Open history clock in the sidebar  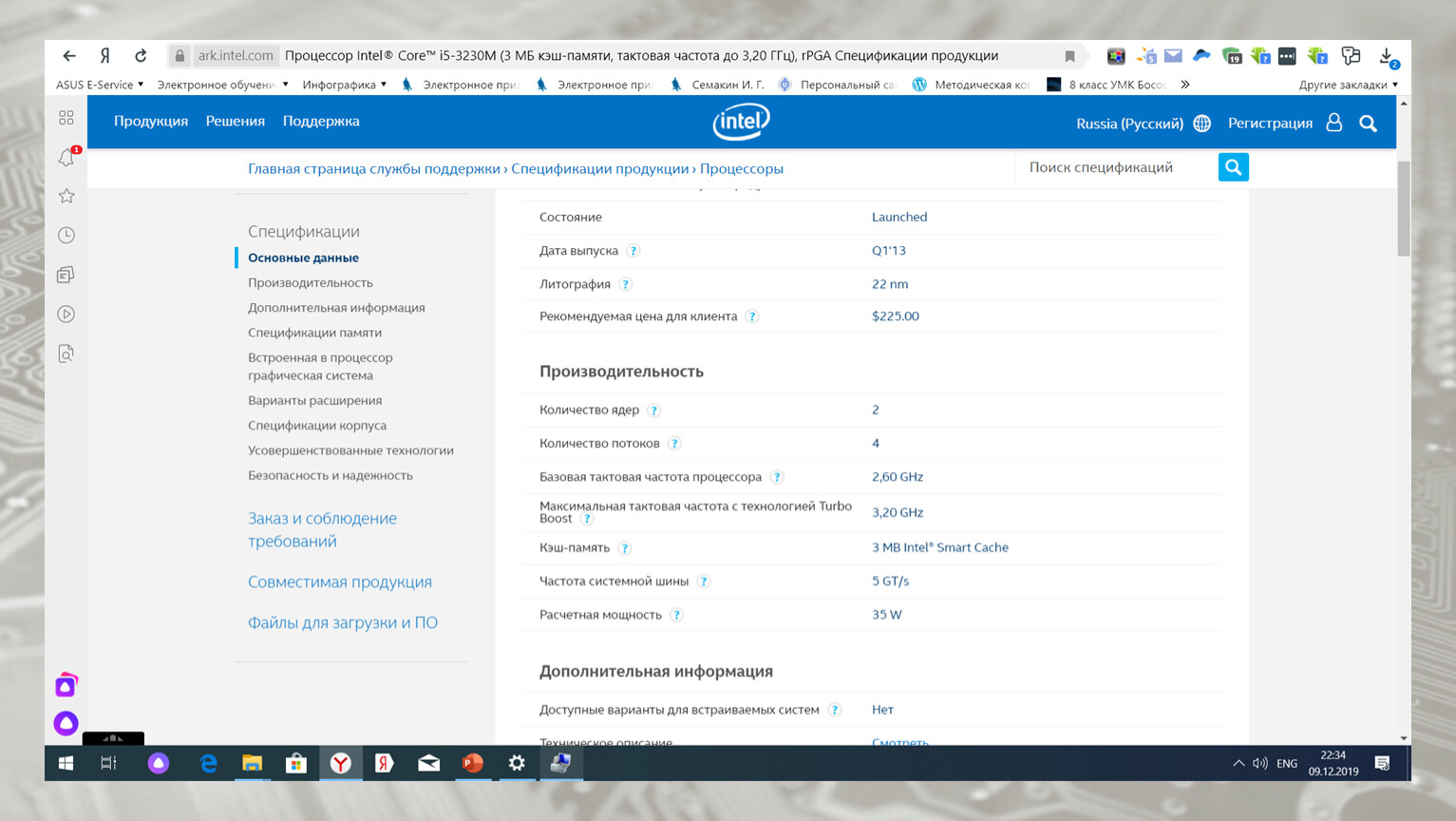point(66,236)
